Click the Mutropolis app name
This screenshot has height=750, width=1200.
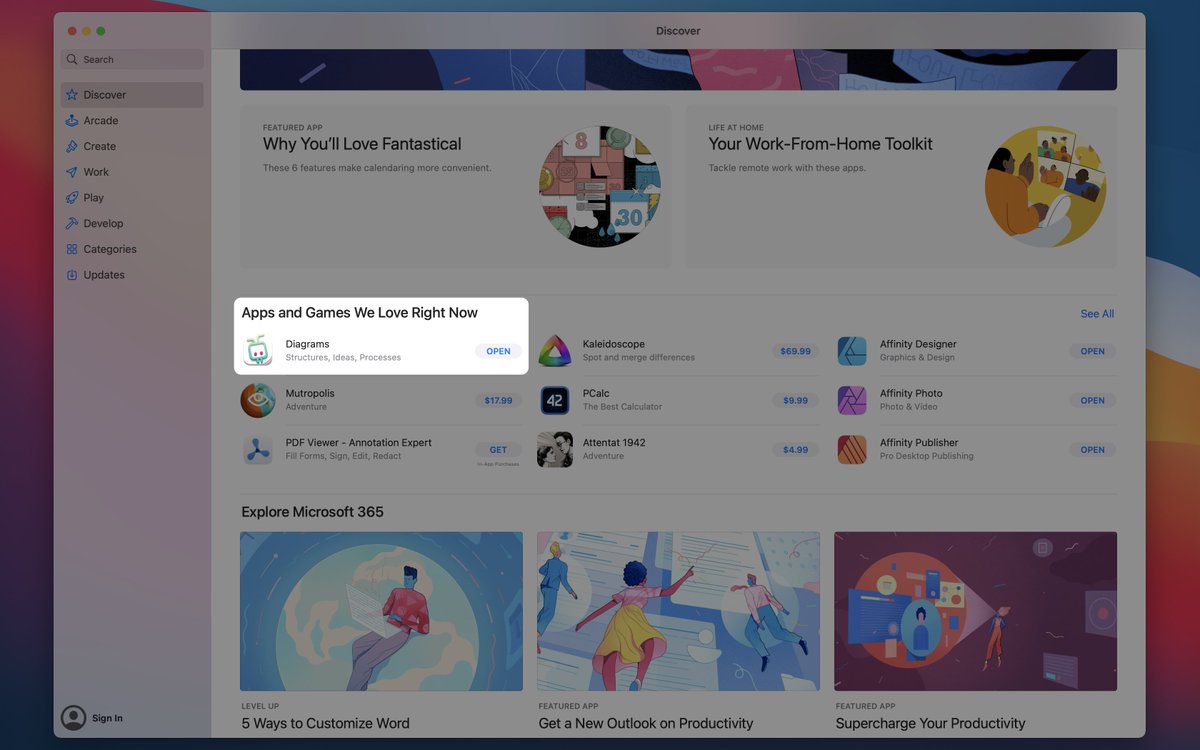310,394
